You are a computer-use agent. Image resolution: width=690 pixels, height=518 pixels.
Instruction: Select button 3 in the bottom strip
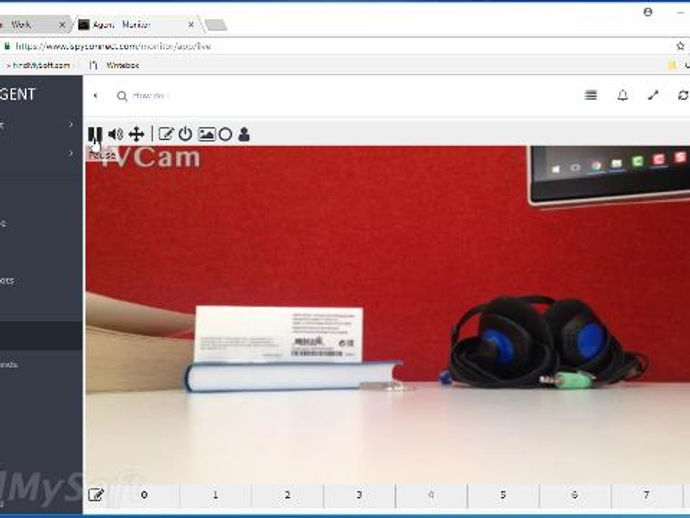359,495
